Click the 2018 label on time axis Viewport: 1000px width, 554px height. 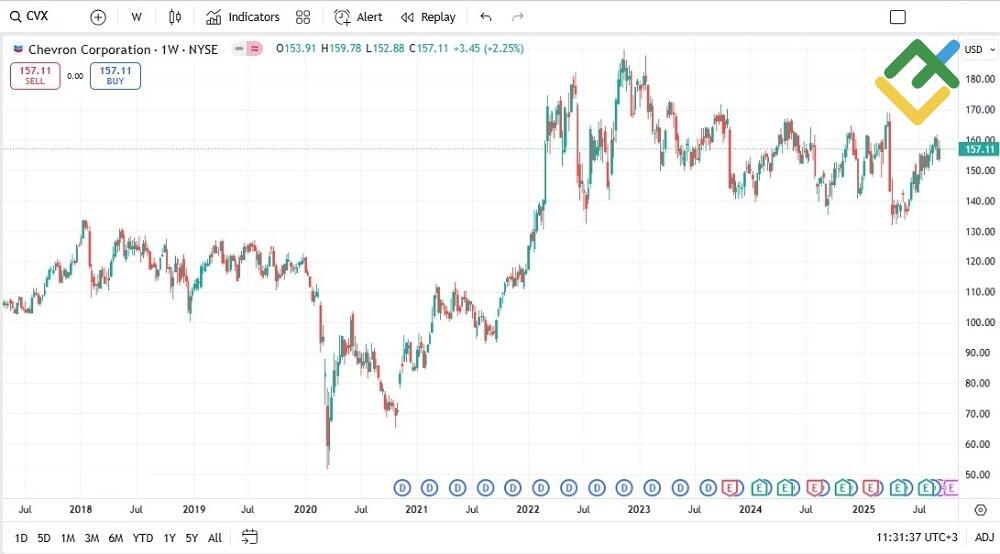coord(80,509)
